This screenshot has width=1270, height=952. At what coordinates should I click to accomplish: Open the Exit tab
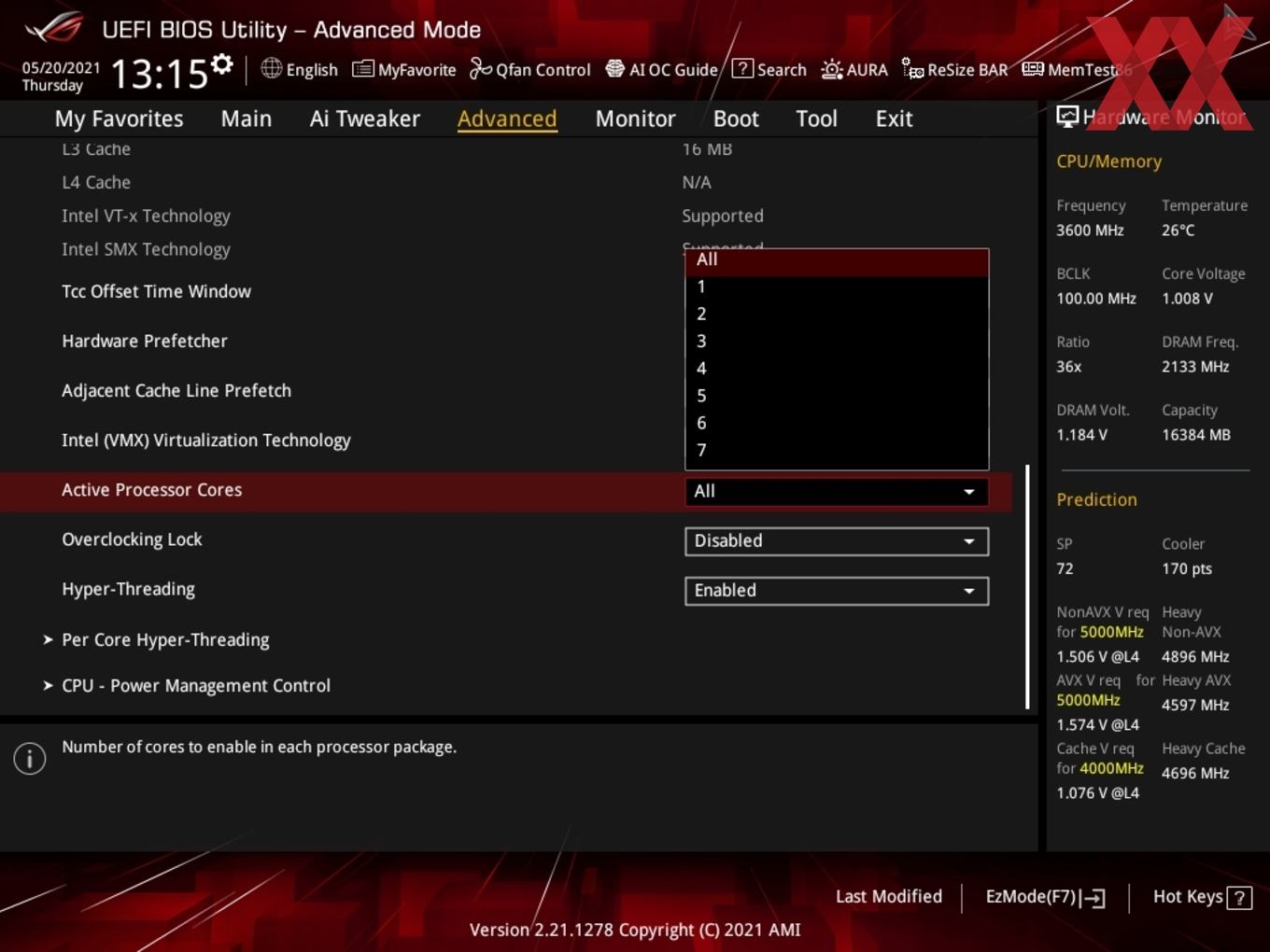coord(894,119)
